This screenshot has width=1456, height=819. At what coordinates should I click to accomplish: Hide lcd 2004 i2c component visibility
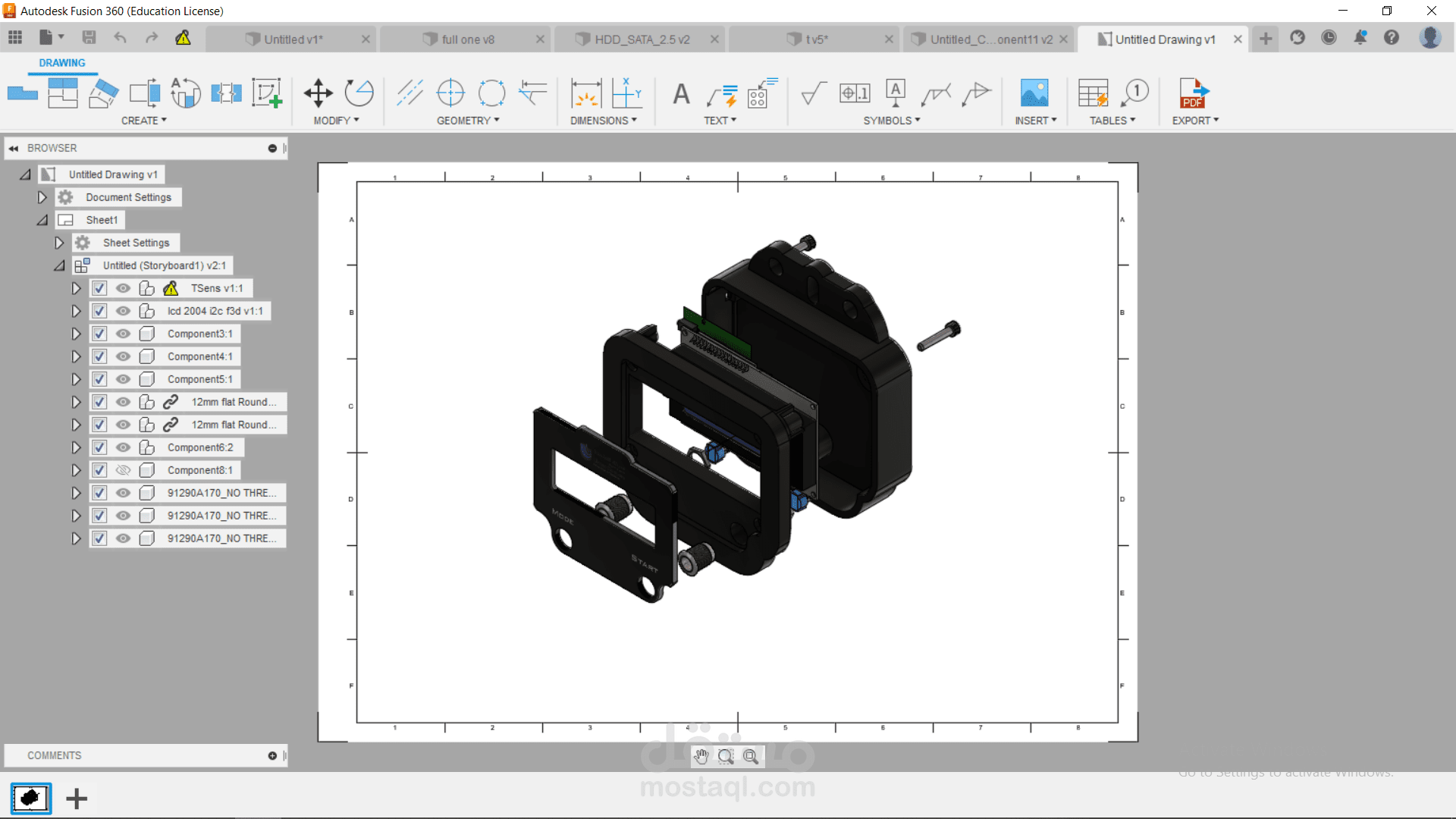click(x=123, y=311)
